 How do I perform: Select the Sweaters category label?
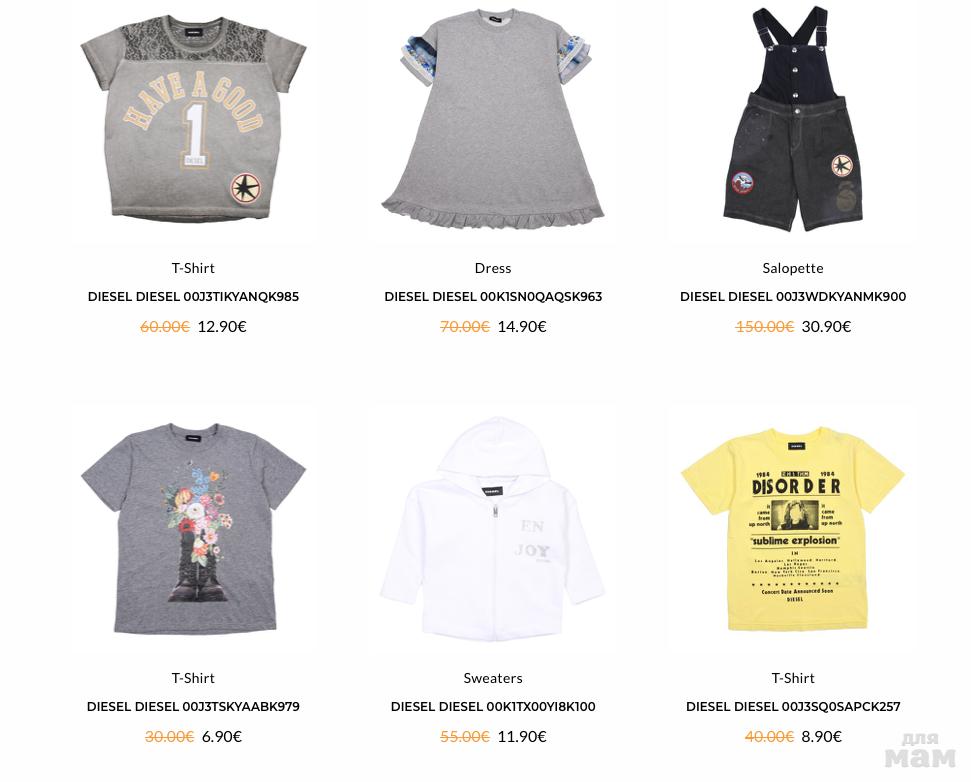tap(493, 678)
